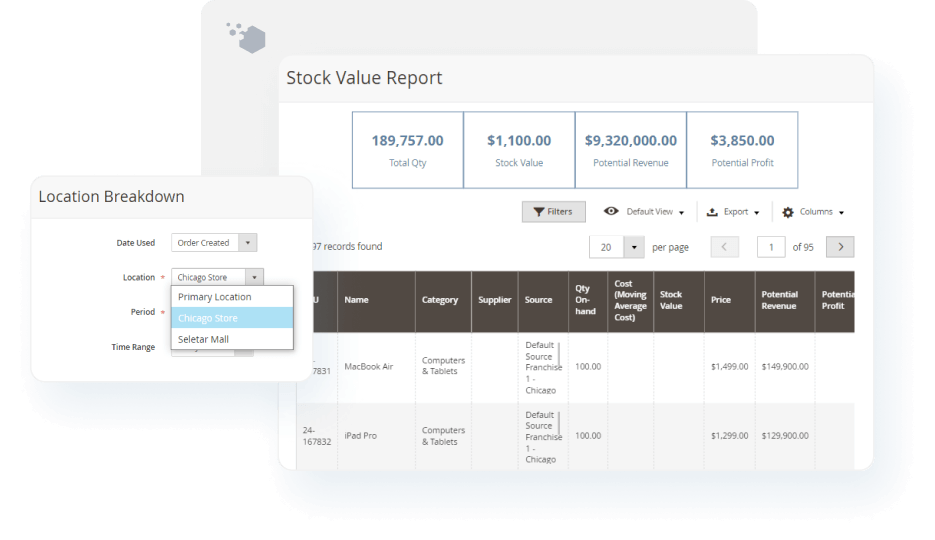Image resolution: width=935 pixels, height=540 pixels.
Task: Go to the previous page arrow
Action: click(724, 247)
